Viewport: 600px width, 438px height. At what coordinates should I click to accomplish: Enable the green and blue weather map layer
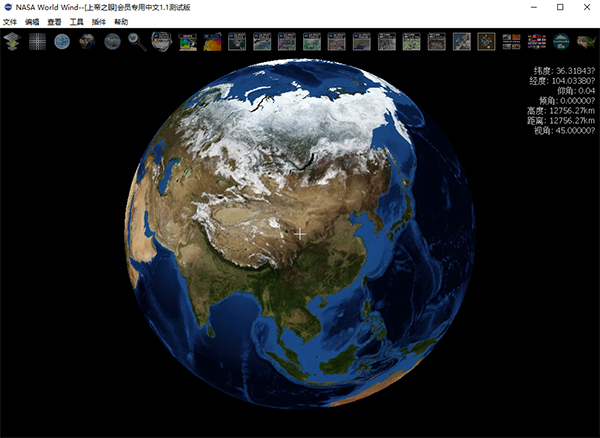click(x=188, y=42)
